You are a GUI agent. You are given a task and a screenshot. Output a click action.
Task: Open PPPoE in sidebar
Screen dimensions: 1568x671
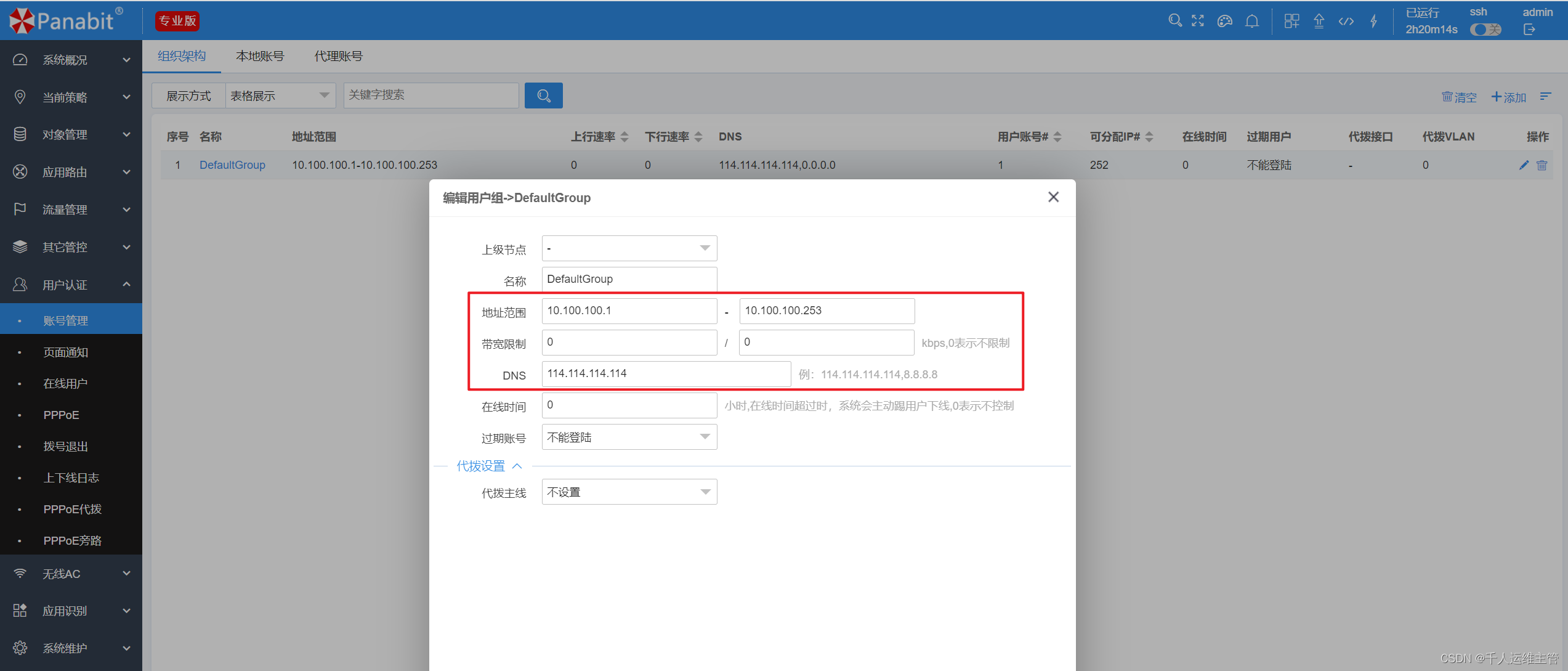pos(71,415)
